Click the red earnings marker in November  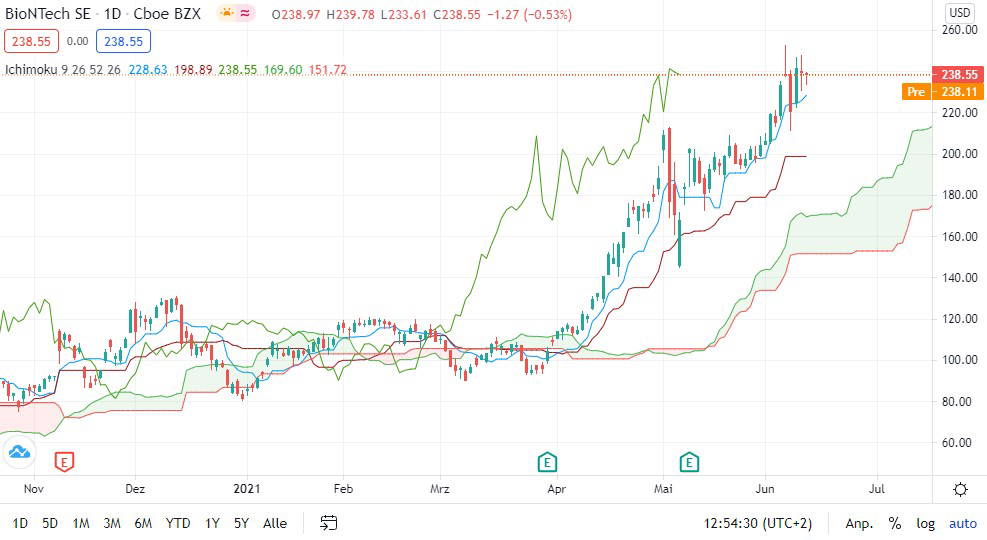click(64, 462)
